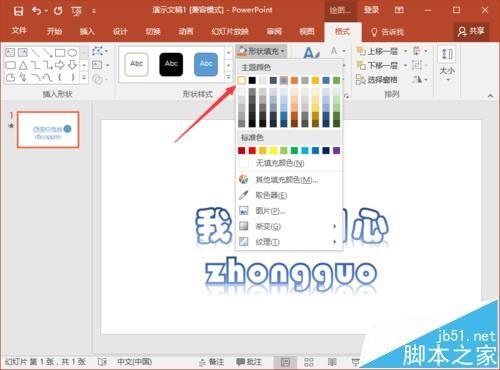Switch to the 设计 tab
Screen dimensions: 500x370
coord(120,32)
